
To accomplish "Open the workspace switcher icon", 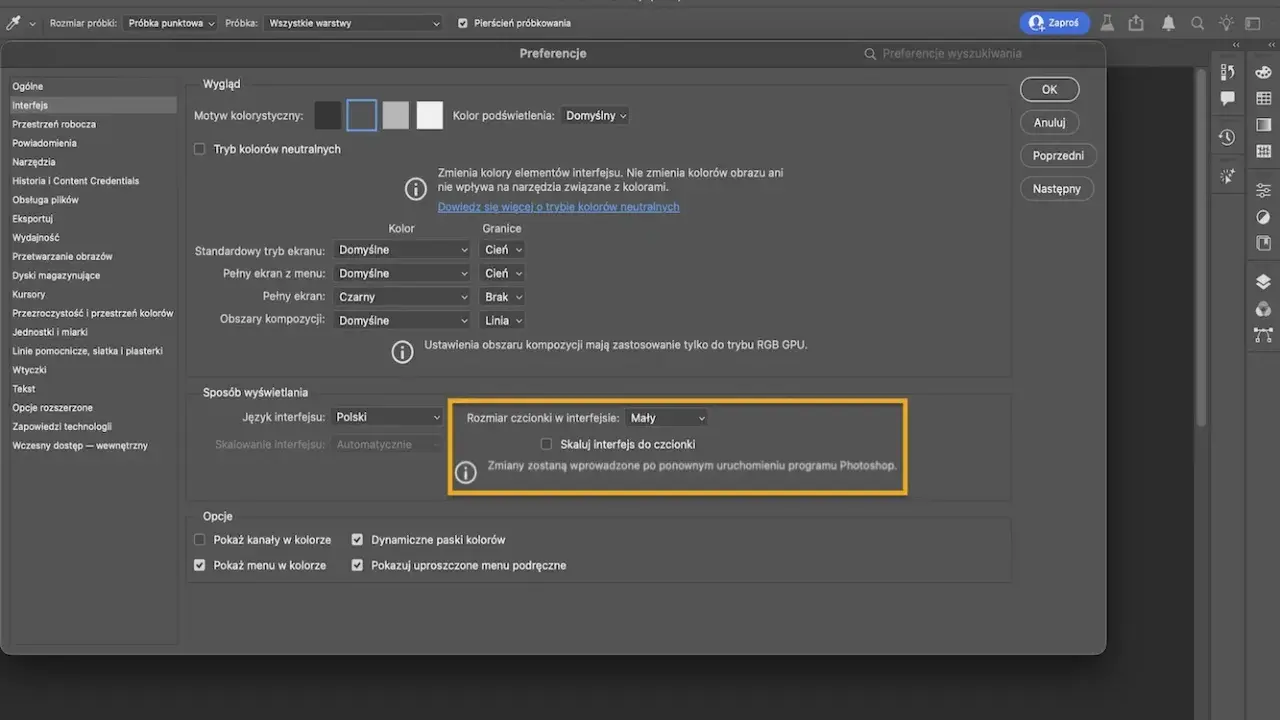I will click(x=1252, y=22).
